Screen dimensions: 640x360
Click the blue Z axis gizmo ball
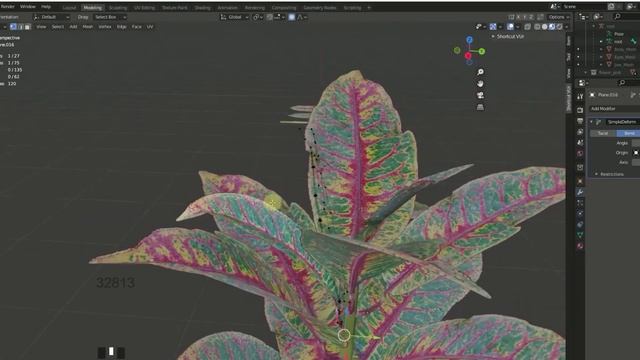tap(469, 40)
